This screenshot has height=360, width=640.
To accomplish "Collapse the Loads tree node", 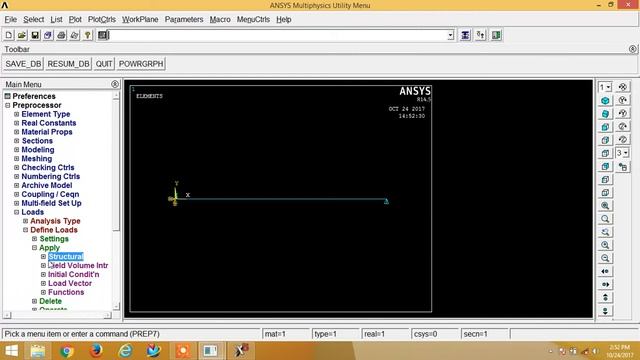I will pos(16,212).
